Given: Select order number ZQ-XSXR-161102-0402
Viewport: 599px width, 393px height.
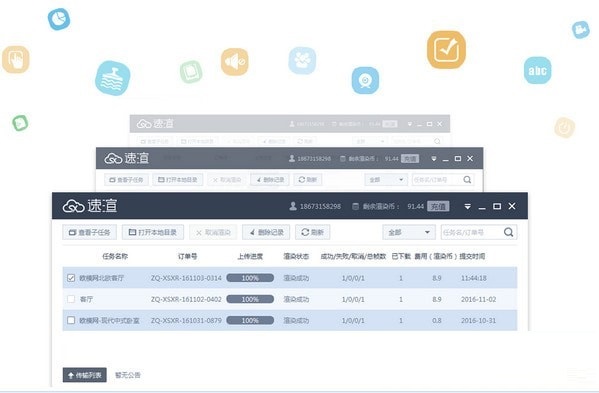Looking at the screenshot, I should point(186,299).
